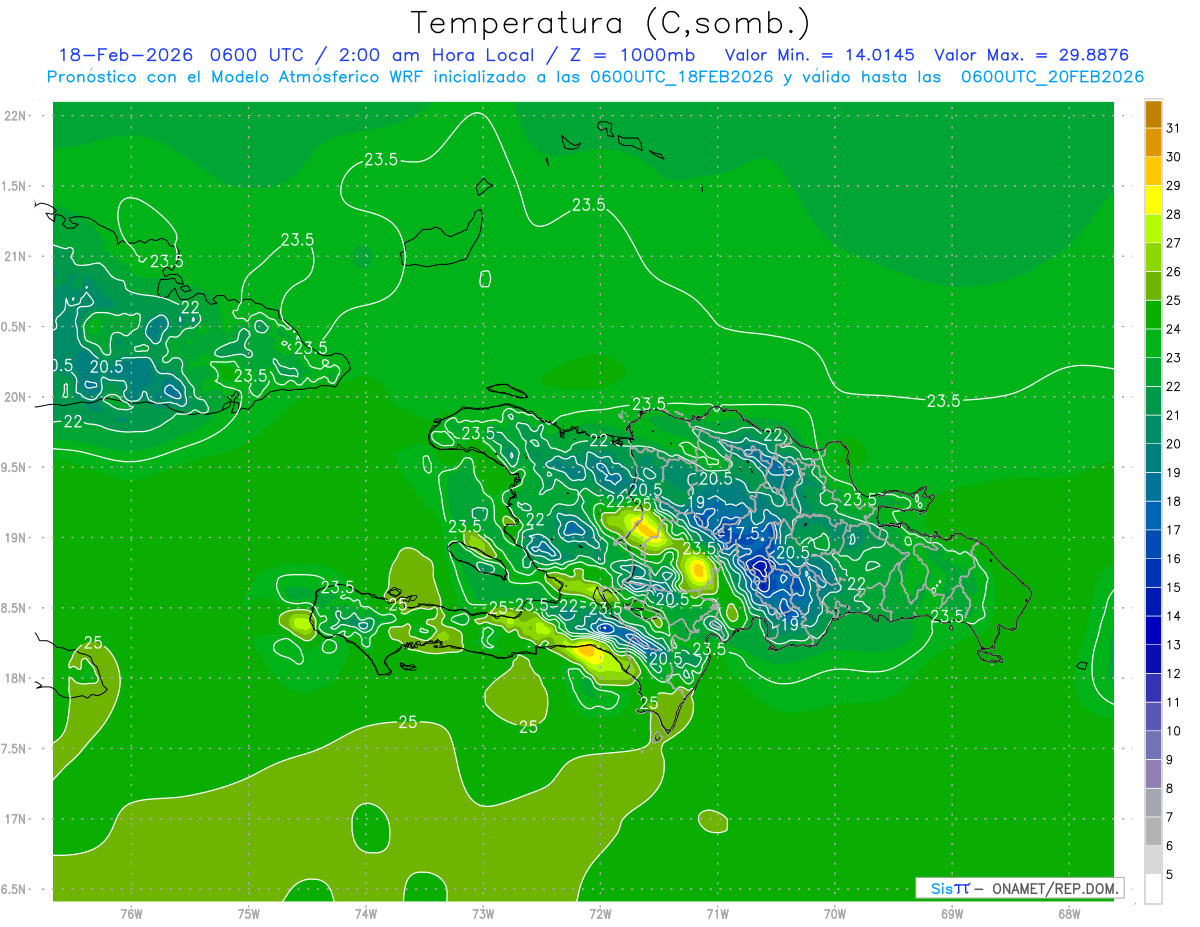Click the purple swatch between 8 and 9
The height and width of the screenshot is (927, 1200).
[x=1153, y=775]
